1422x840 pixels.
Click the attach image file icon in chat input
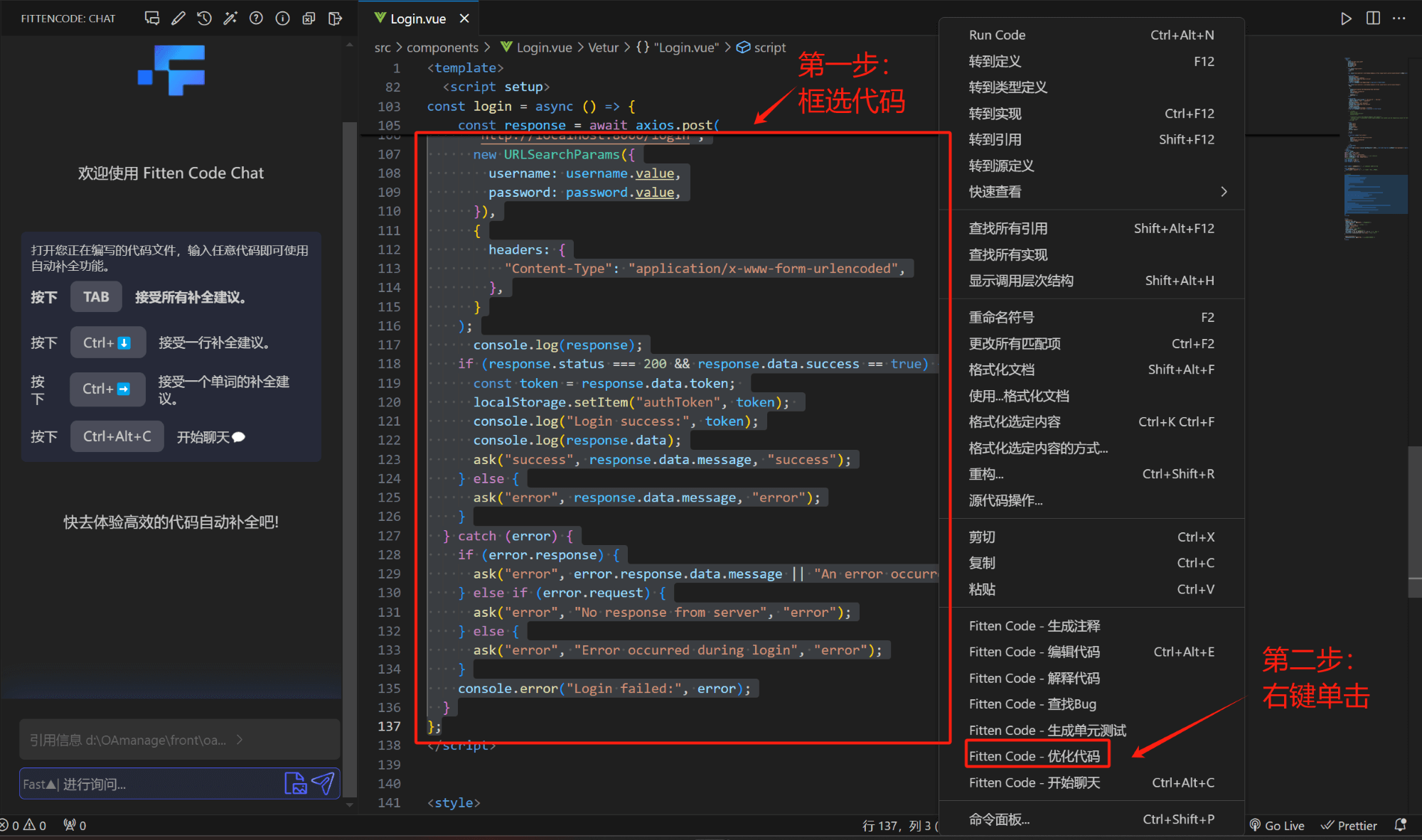point(295,784)
